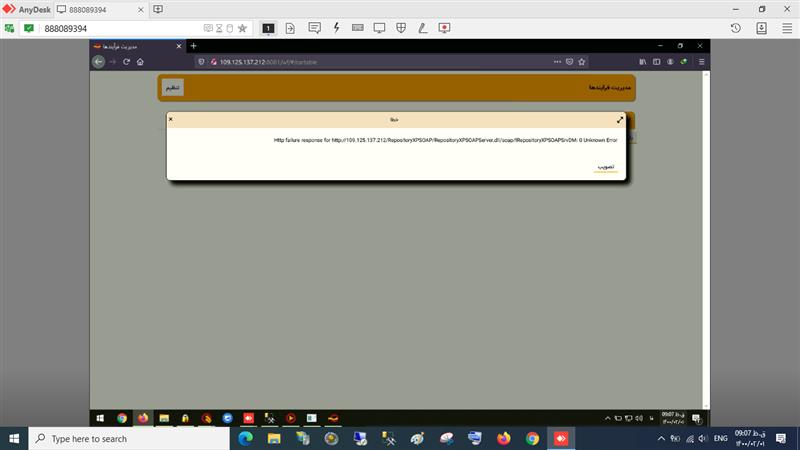
Task: Open the AnyDesk display settings icon
Action: tap(379, 28)
